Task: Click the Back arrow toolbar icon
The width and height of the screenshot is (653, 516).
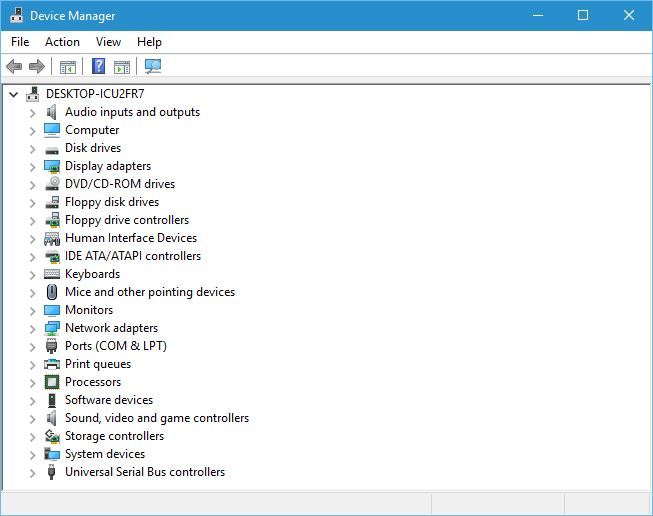Action: pos(14,66)
